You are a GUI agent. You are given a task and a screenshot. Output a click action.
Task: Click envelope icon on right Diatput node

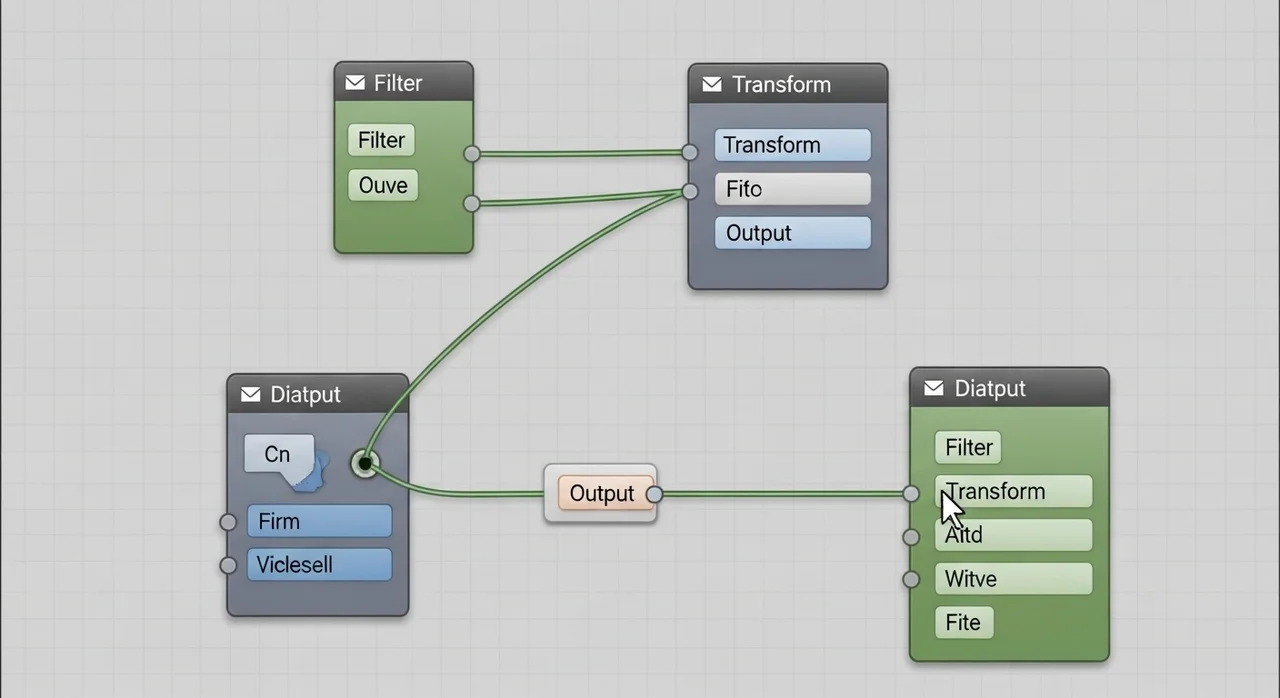pyautogui.click(x=934, y=388)
